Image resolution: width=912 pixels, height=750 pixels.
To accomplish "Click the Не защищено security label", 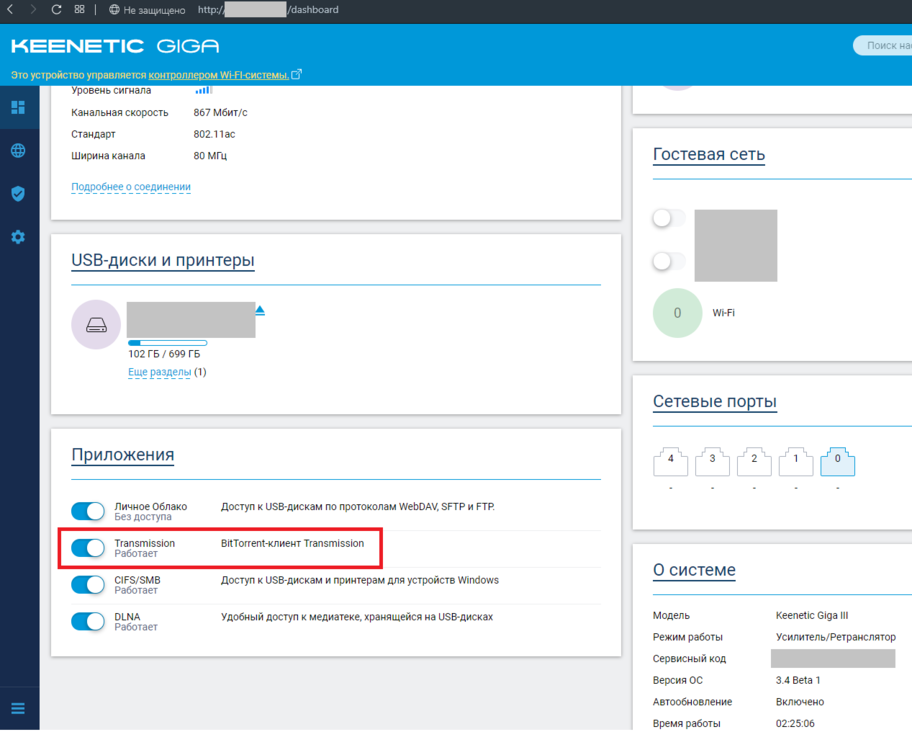I will [x=154, y=10].
